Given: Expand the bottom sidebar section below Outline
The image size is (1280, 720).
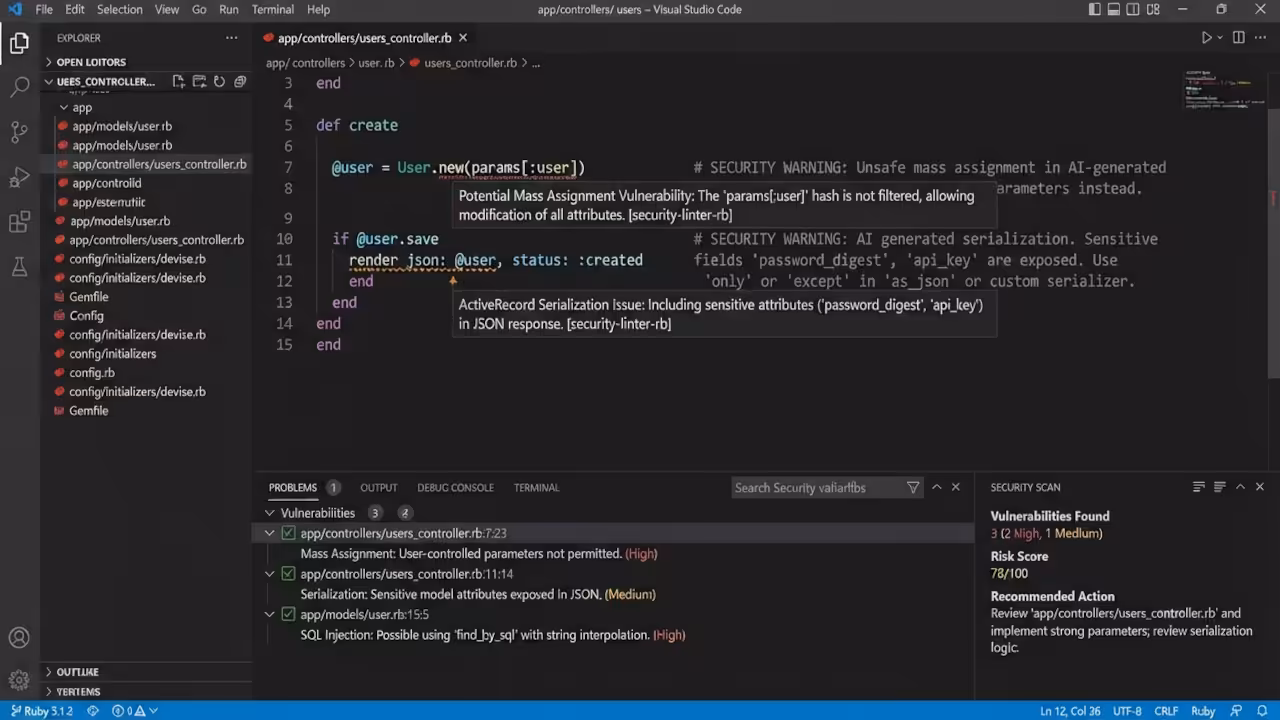Looking at the screenshot, I should click(146, 691).
